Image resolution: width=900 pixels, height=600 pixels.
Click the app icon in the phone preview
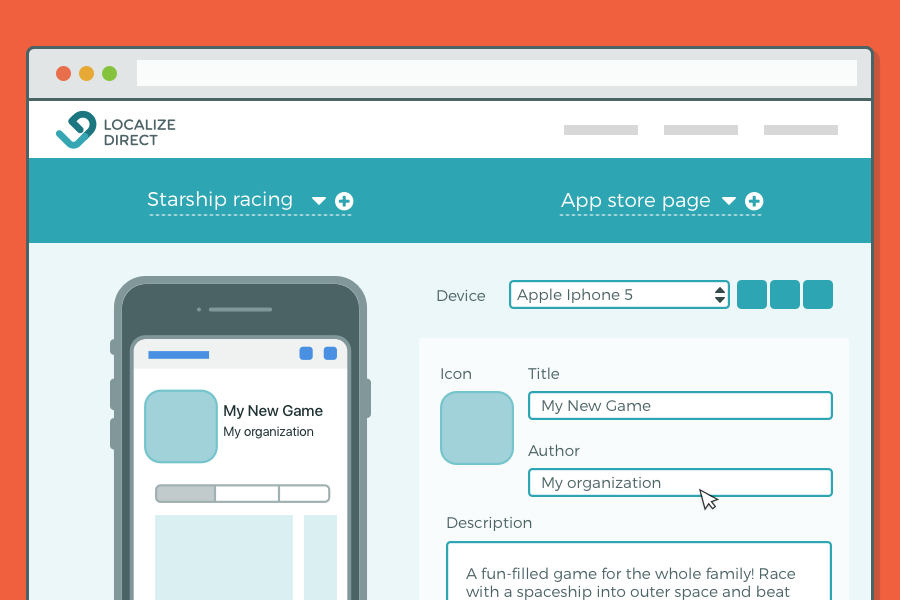[x=181, y=426]
